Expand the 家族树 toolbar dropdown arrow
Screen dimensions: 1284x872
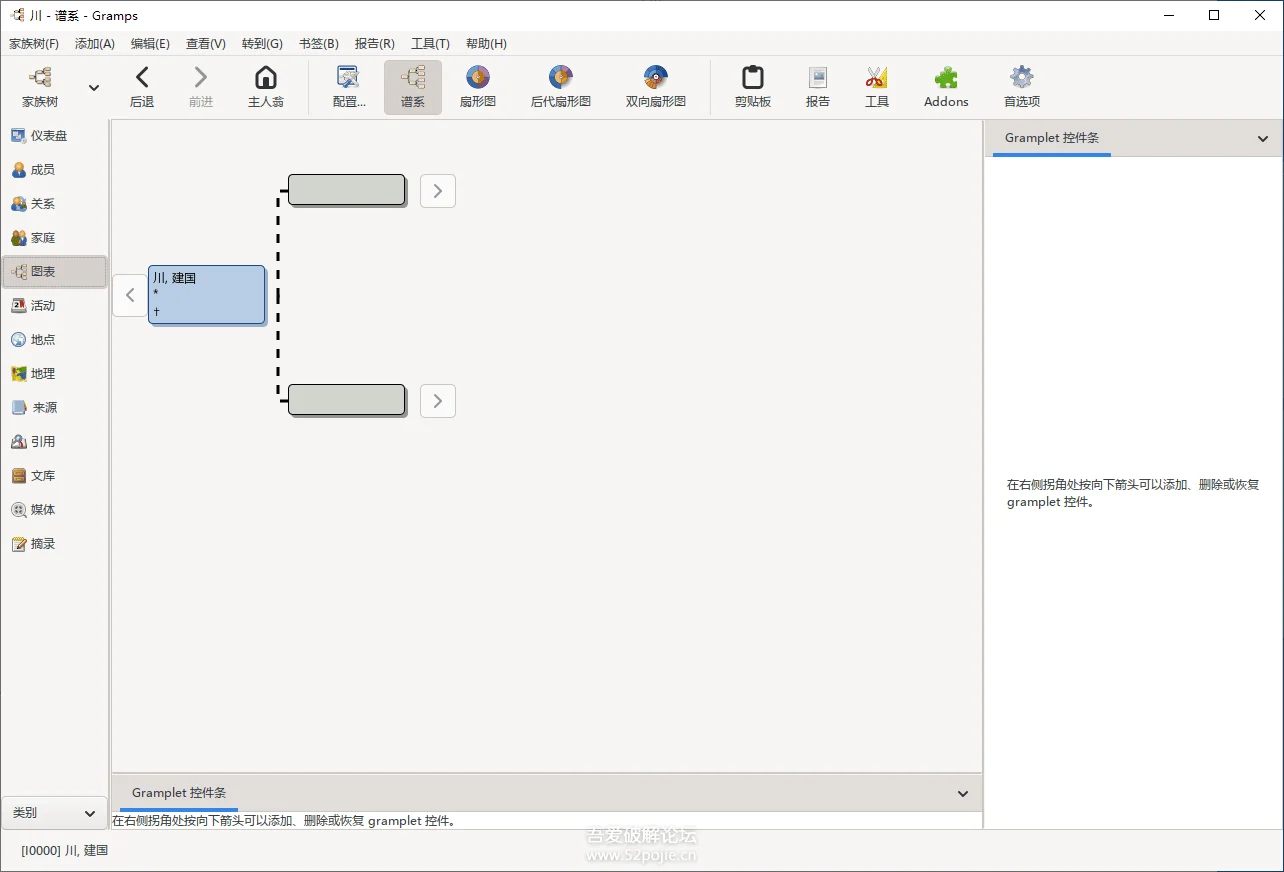pyautogui.click(x=94, y=88)
